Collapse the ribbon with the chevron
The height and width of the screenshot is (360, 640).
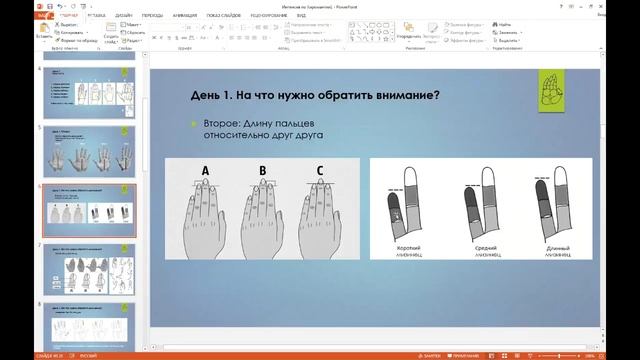click(x=601, y=48)
